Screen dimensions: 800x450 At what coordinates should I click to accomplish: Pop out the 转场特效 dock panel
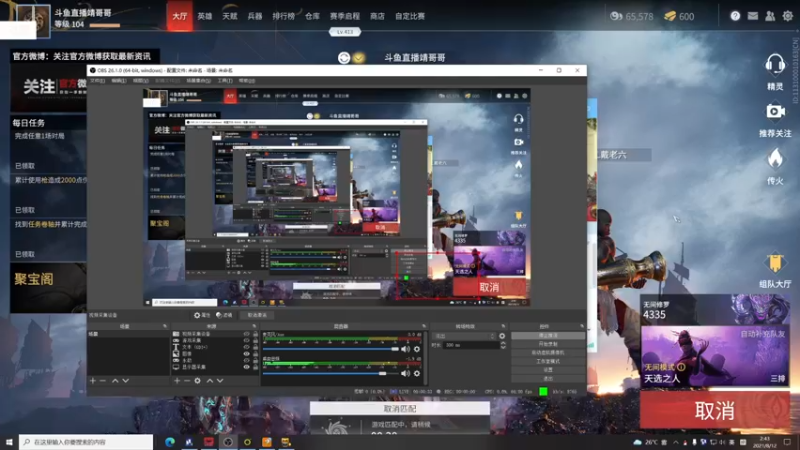[503, 326]
